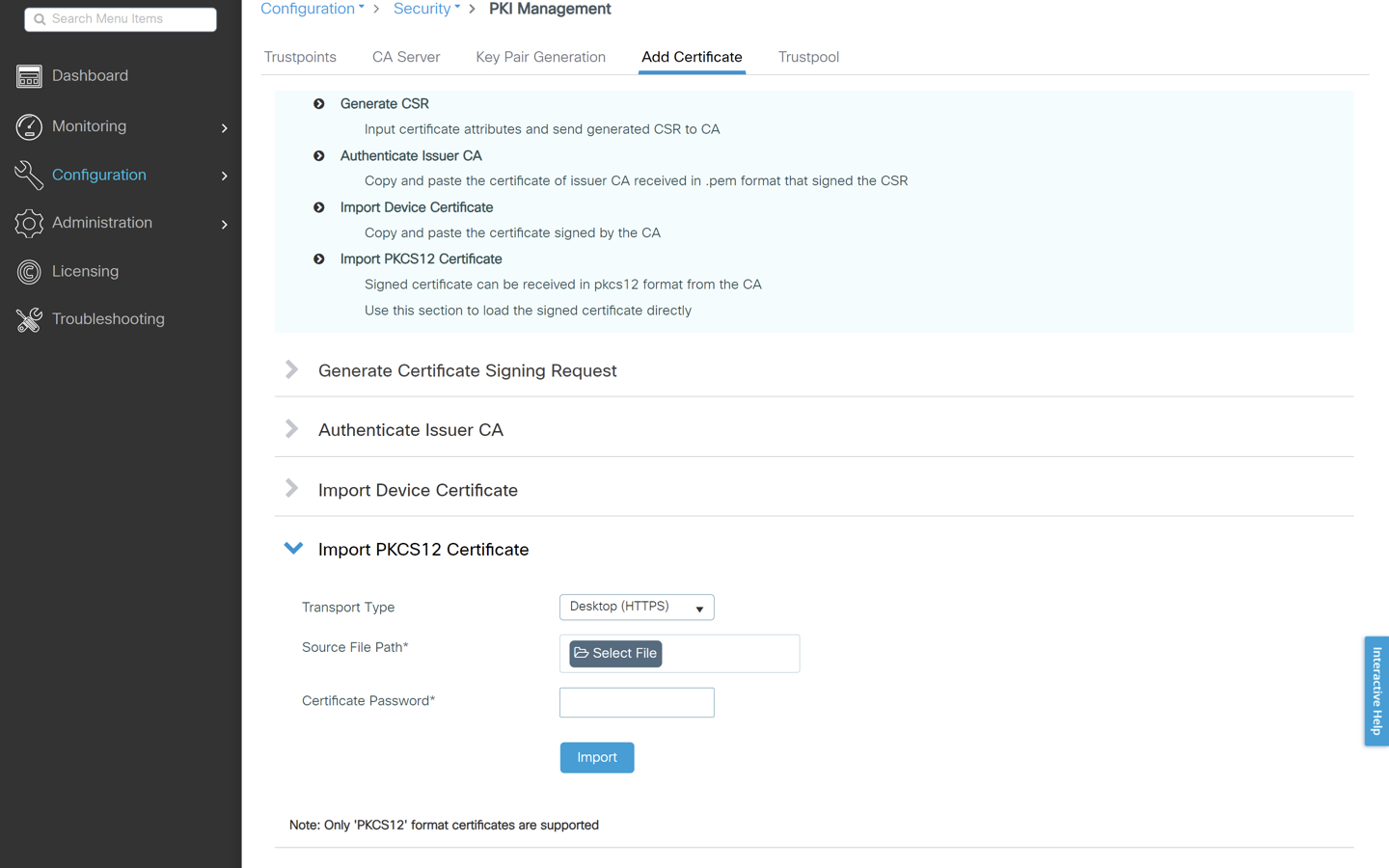Screen dimensions: 1389x868
Task: Open the Key Pair Generation tab
Action: coord(540,57)
